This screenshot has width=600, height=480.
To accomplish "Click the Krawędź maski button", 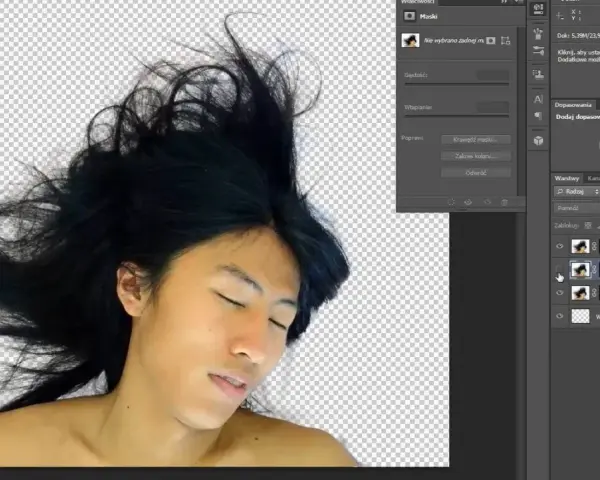I will tap(476, 140).
